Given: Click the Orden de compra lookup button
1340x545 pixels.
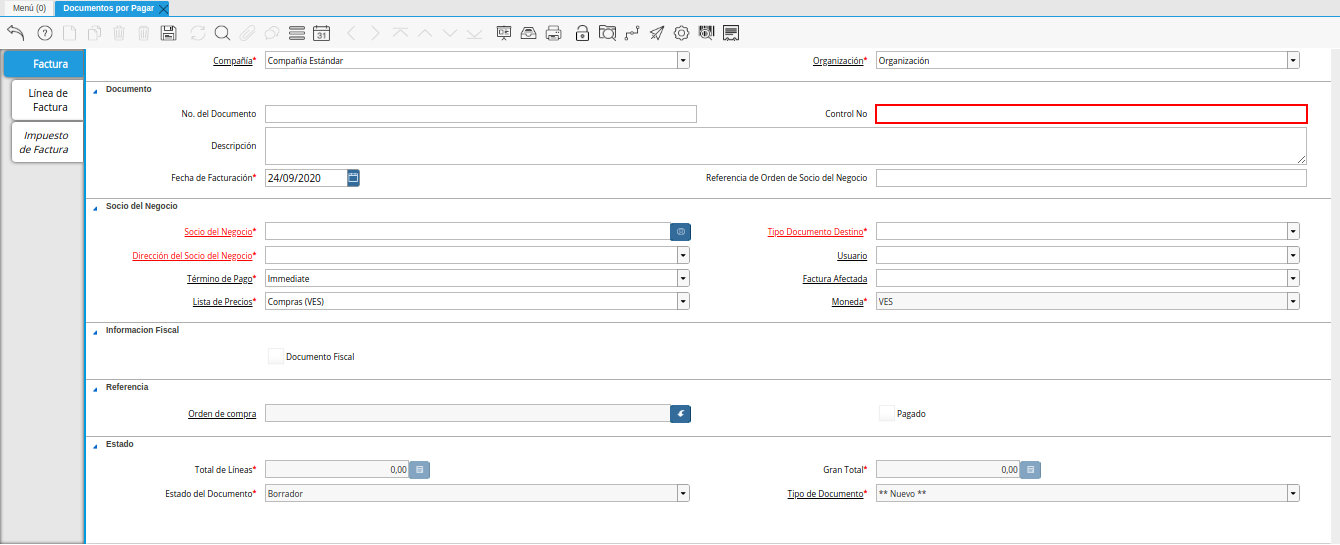Looking at the screenshot, I should 680,413.
